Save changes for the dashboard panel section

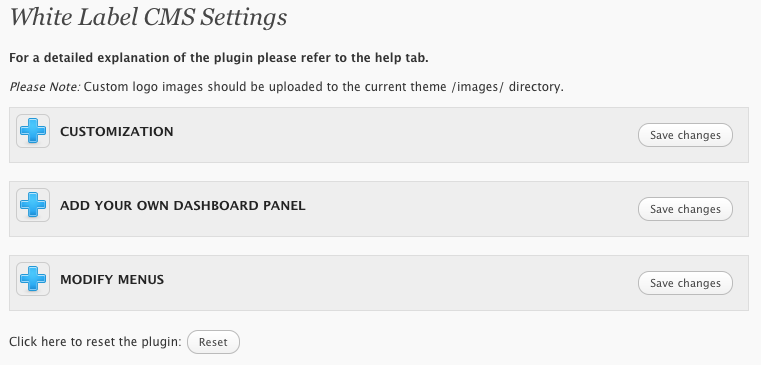pos(685,209)
